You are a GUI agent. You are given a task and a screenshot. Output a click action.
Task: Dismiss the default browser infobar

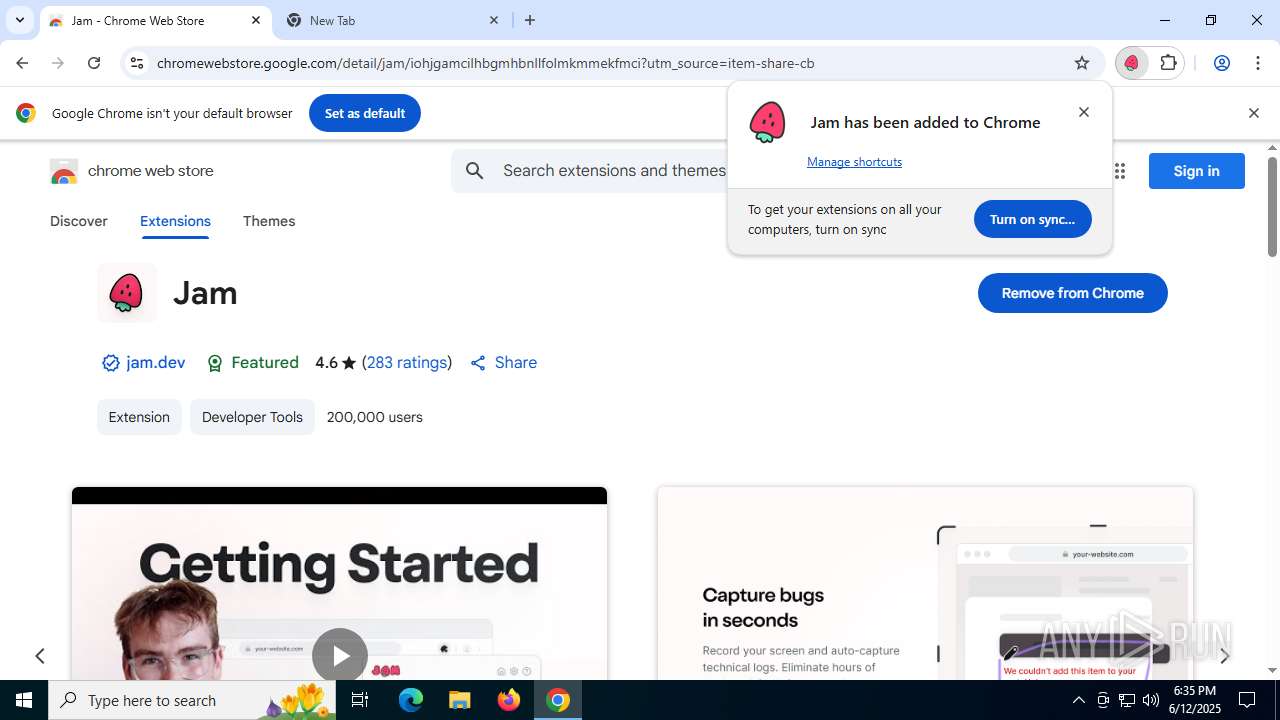1253,113
